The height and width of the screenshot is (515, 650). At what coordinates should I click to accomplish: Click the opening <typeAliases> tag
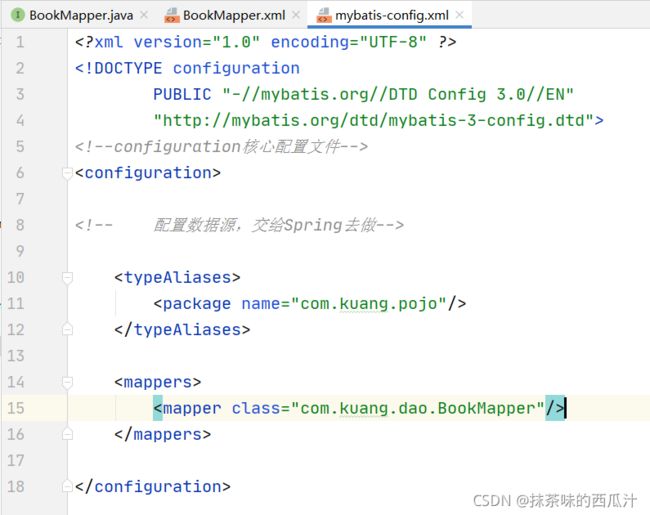click(177, 277)
